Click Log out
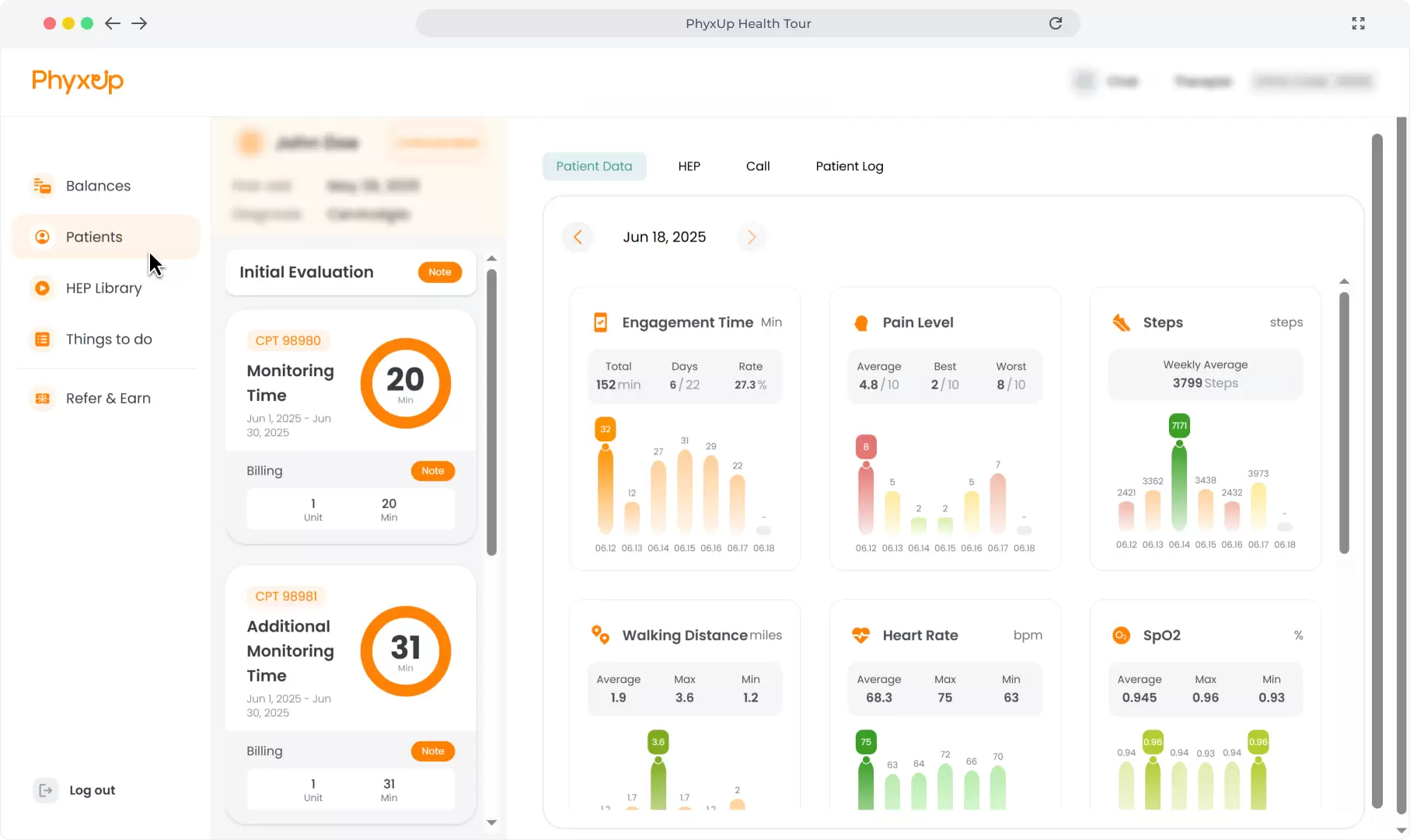 (92, 789)
